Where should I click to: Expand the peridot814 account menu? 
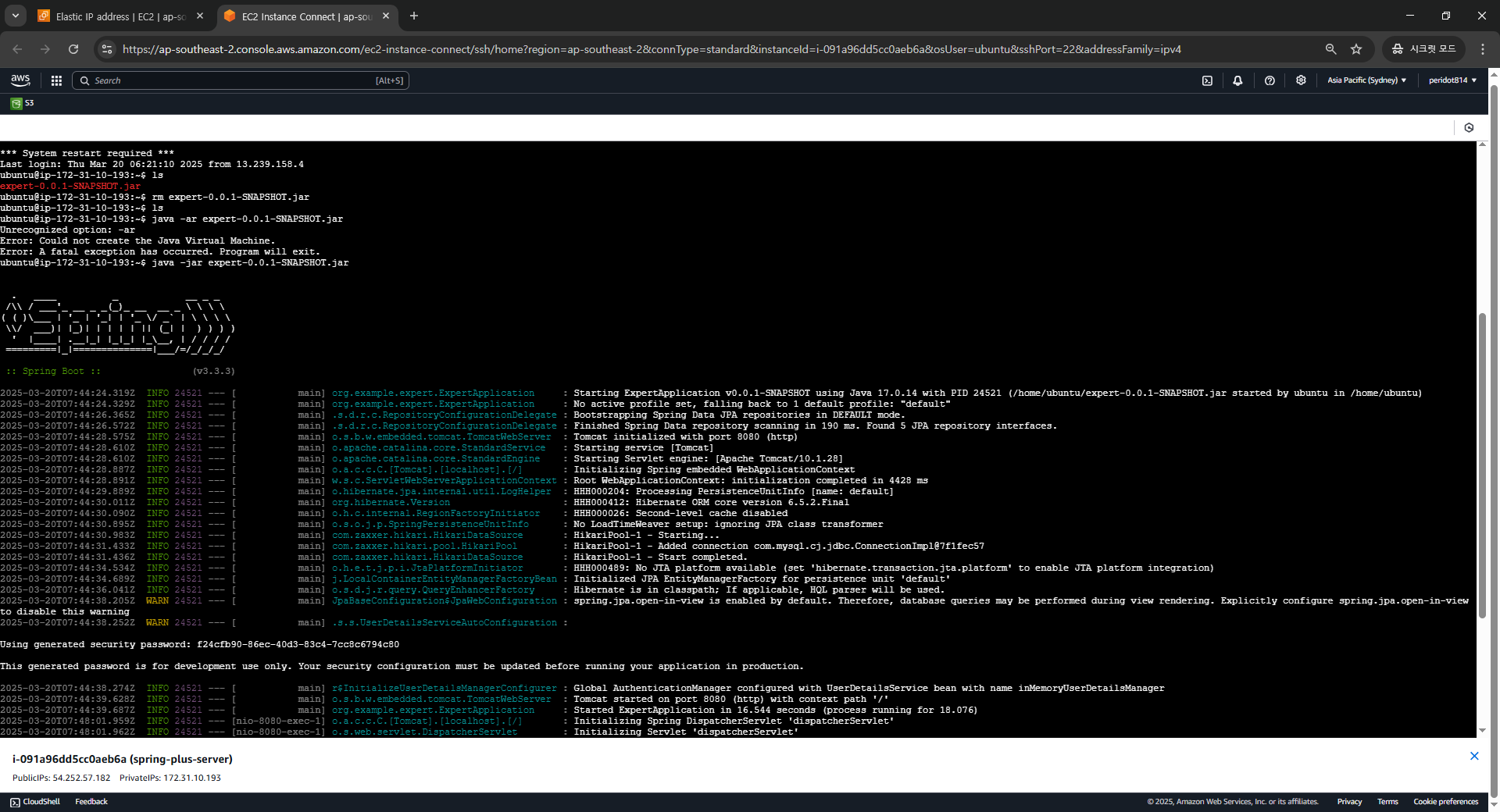tap(1452, 80)
